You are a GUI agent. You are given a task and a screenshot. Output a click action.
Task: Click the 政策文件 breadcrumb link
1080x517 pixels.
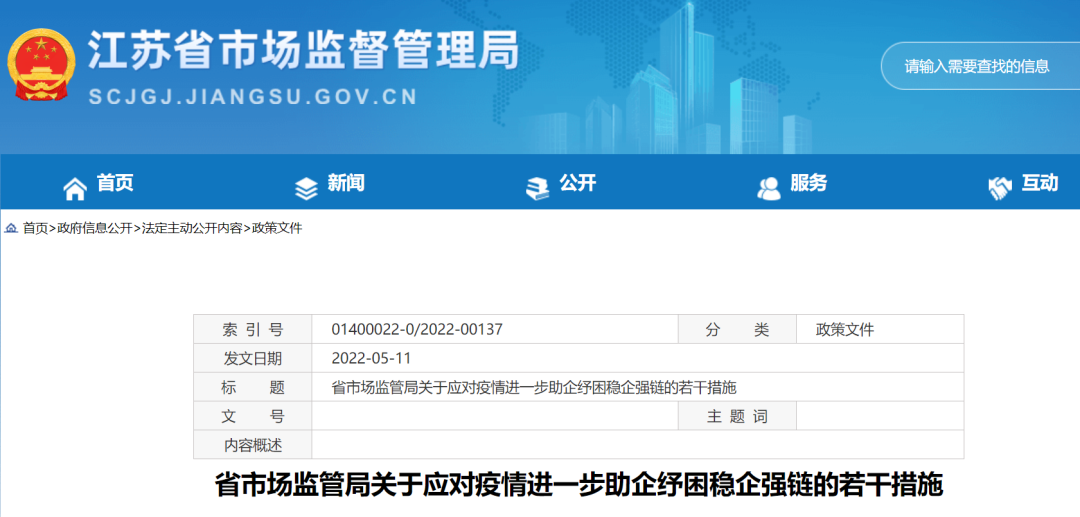pyautogui.click(x=276, y=228)
